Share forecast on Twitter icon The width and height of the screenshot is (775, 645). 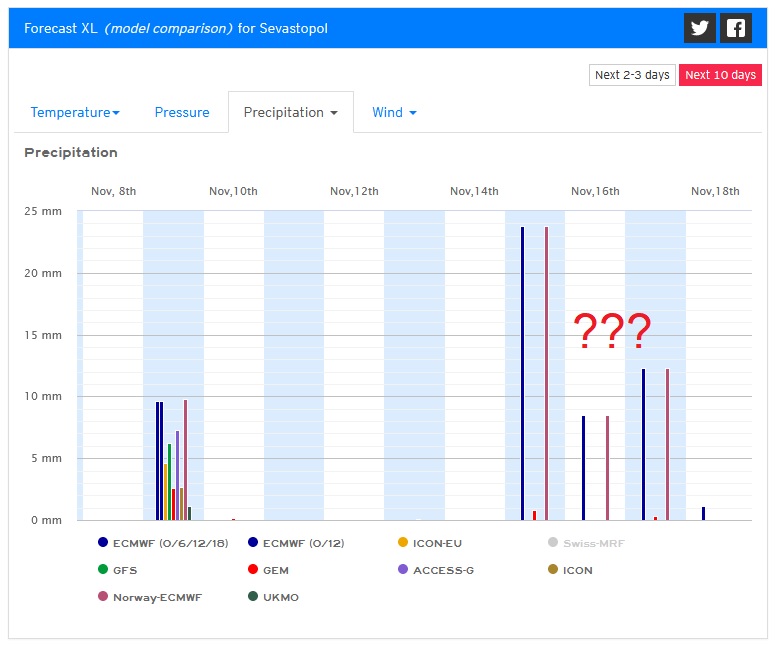click(x=699, y=28)
